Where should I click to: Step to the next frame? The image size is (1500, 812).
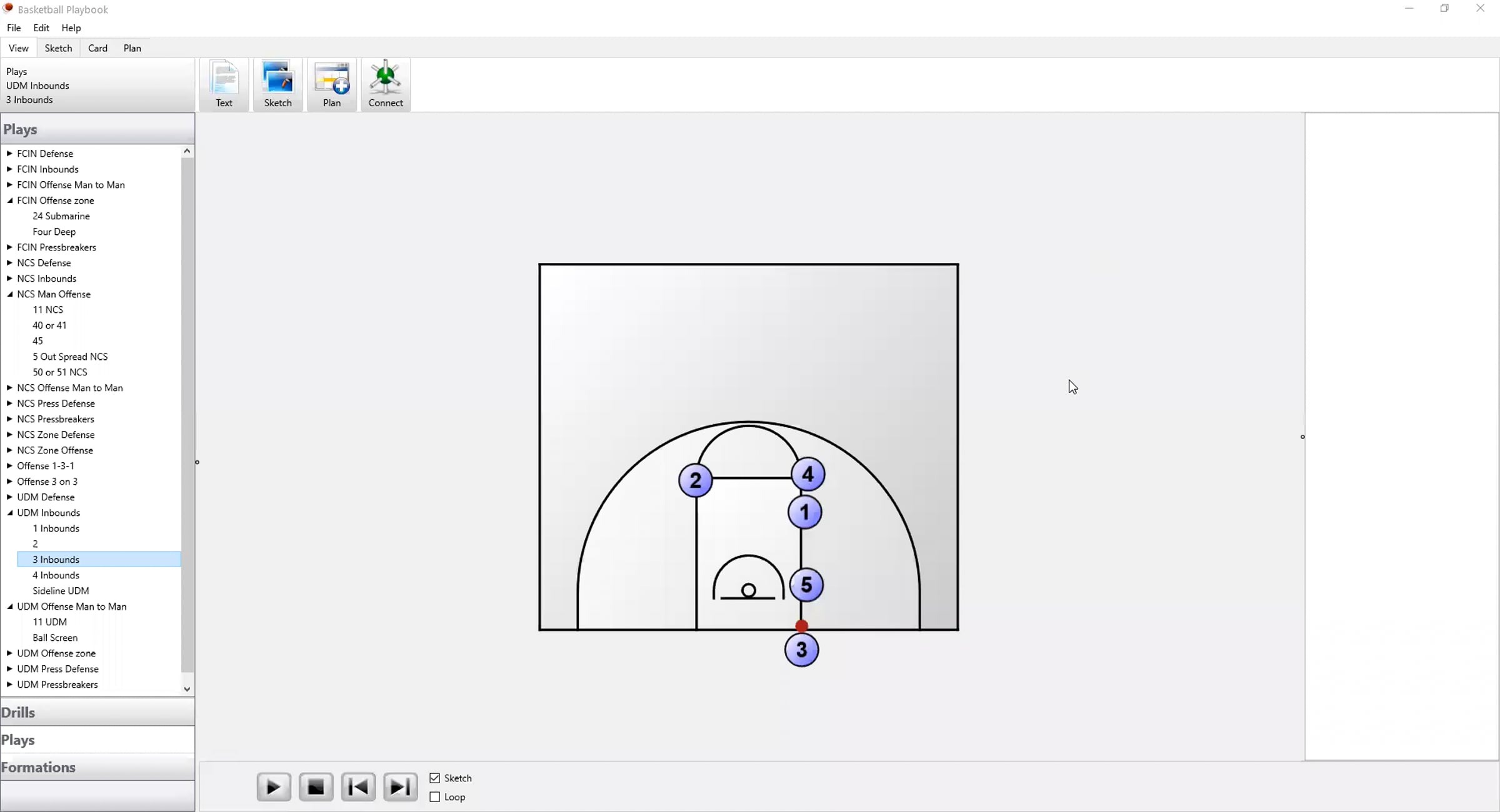coord(400,787)
